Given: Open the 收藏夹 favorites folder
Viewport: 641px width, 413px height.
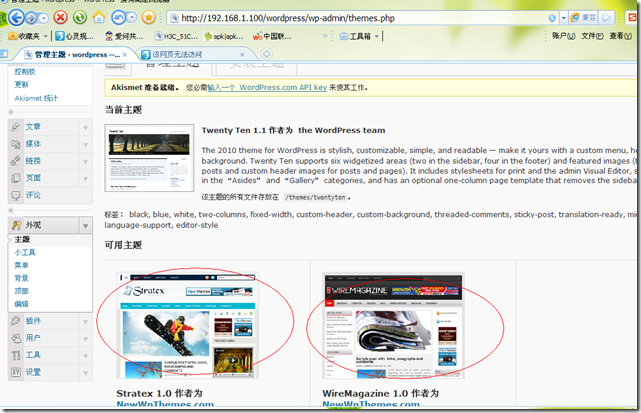Looking at the screenshot, I should pyautogui.click(x=28, y=36).
